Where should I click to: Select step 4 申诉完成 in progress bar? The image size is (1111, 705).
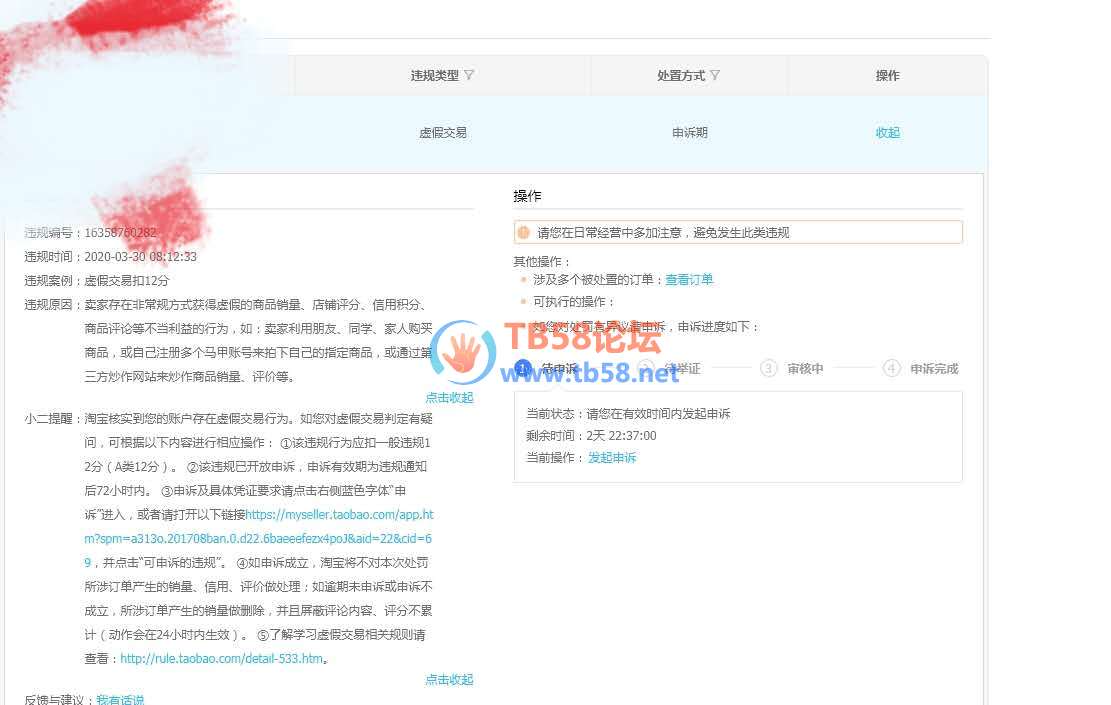point(920,368)
